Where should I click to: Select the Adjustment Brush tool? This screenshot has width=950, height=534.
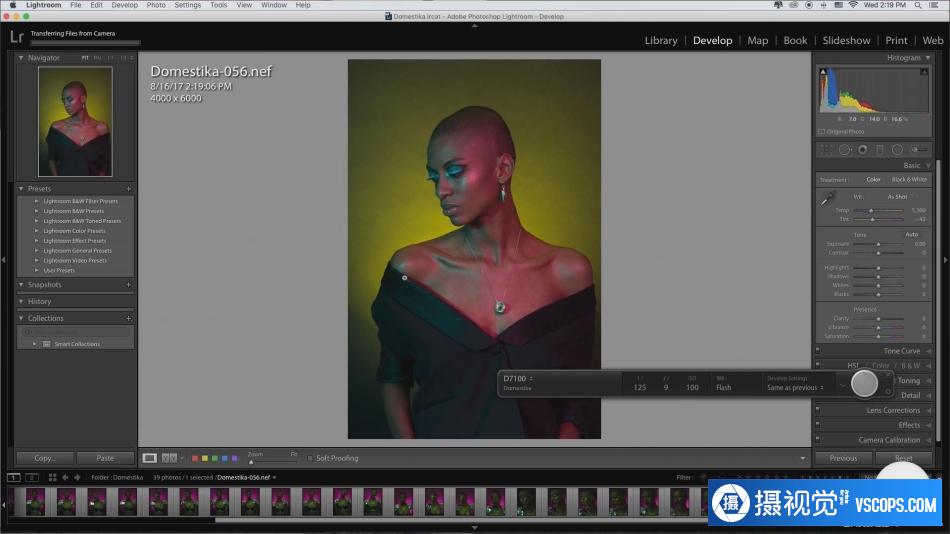[x=919, y=149]
